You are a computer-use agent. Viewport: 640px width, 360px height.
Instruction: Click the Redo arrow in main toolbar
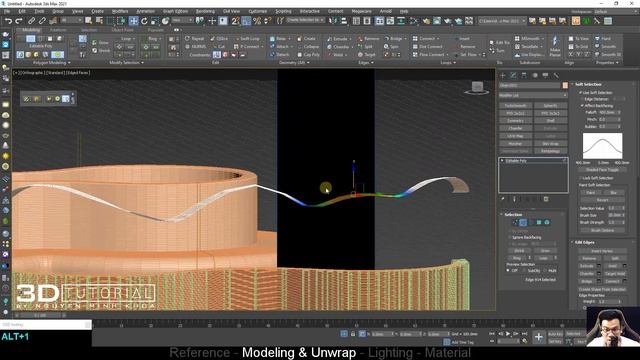pos(18,21)
